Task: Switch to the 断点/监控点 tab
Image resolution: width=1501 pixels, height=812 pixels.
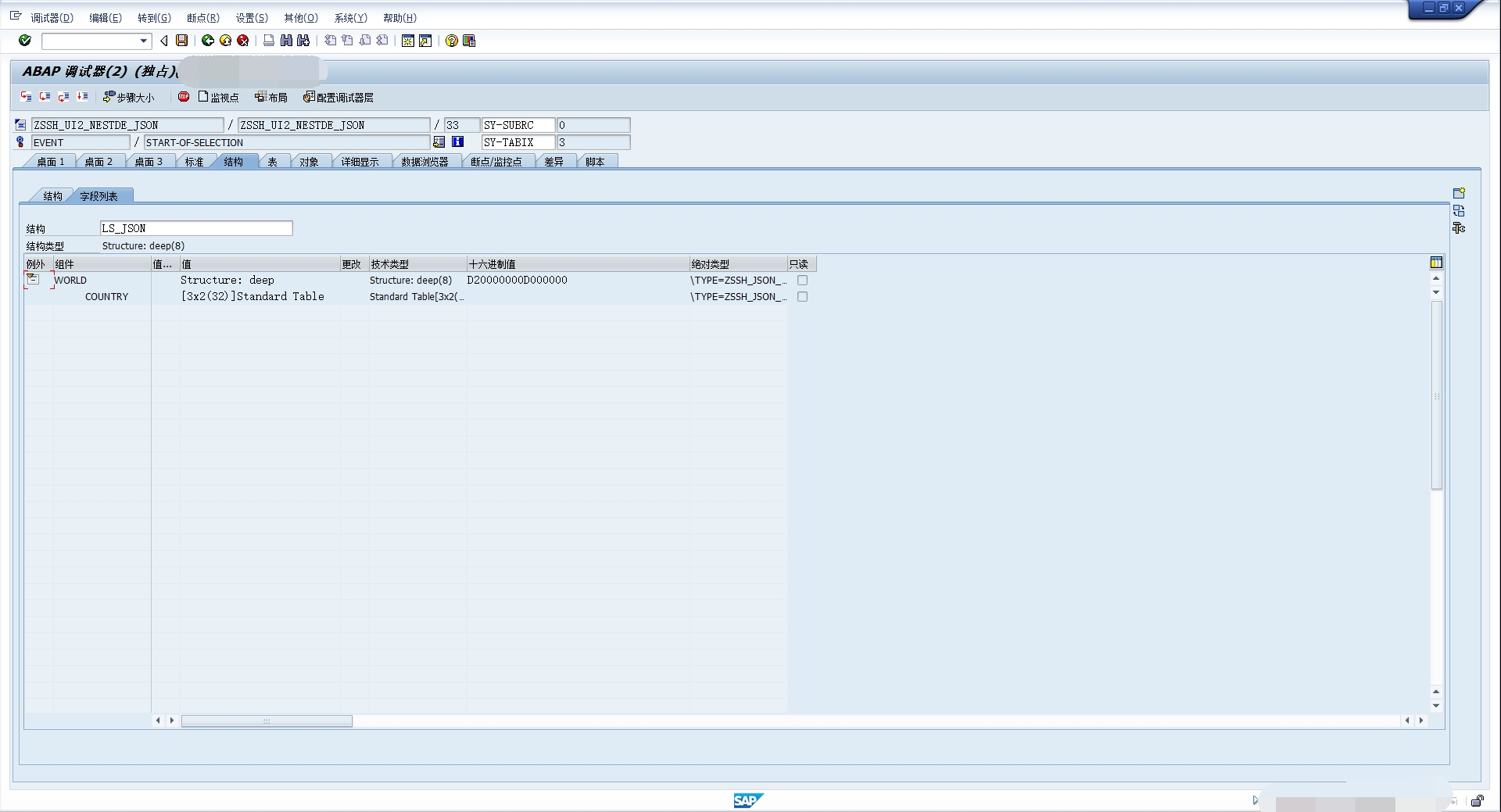Action: point(496,162)
